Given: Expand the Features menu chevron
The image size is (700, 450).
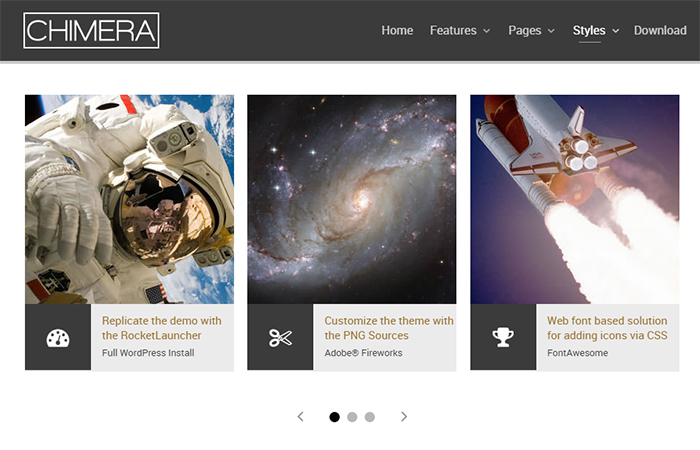Looking at the screenshot, I should tap(487, 31).
